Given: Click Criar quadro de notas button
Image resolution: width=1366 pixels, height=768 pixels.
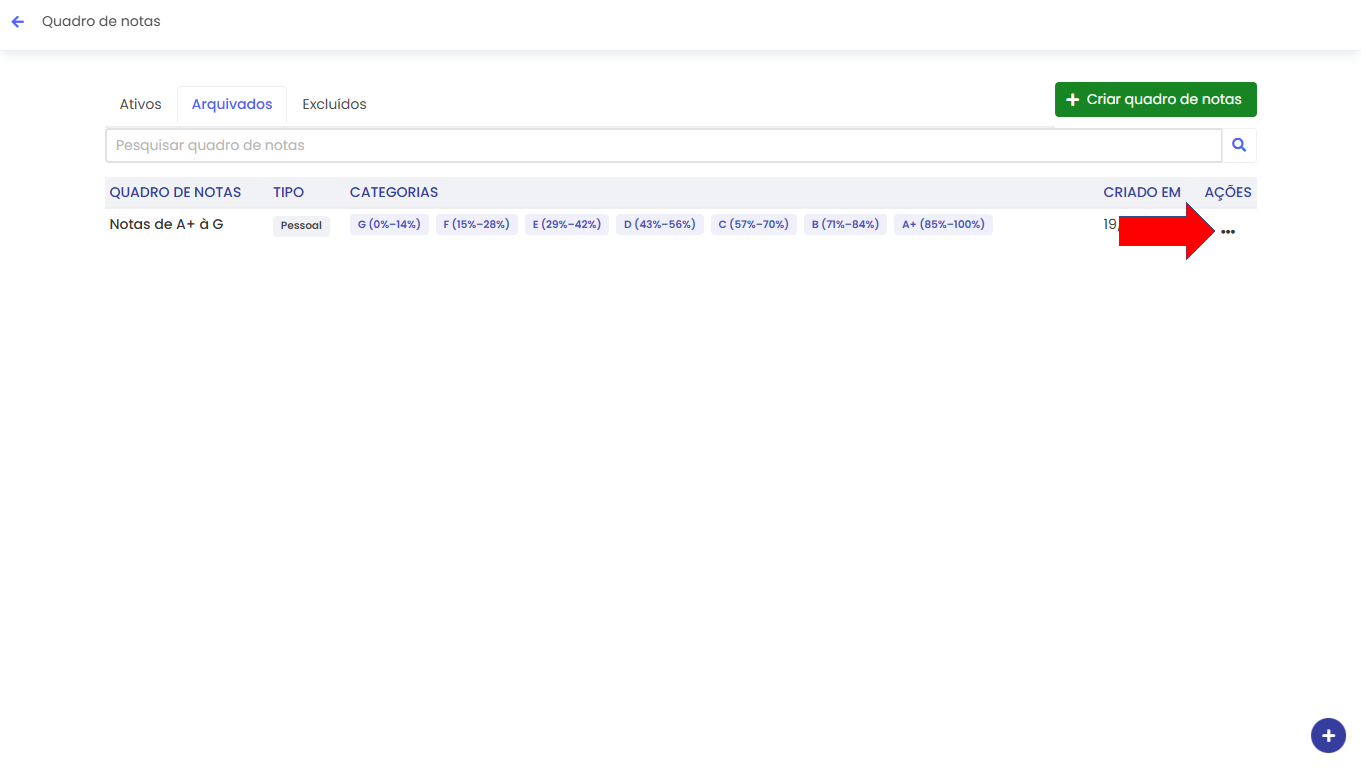Looking at the screenshot, I should pyautogui.click(x=1155, y=100).
